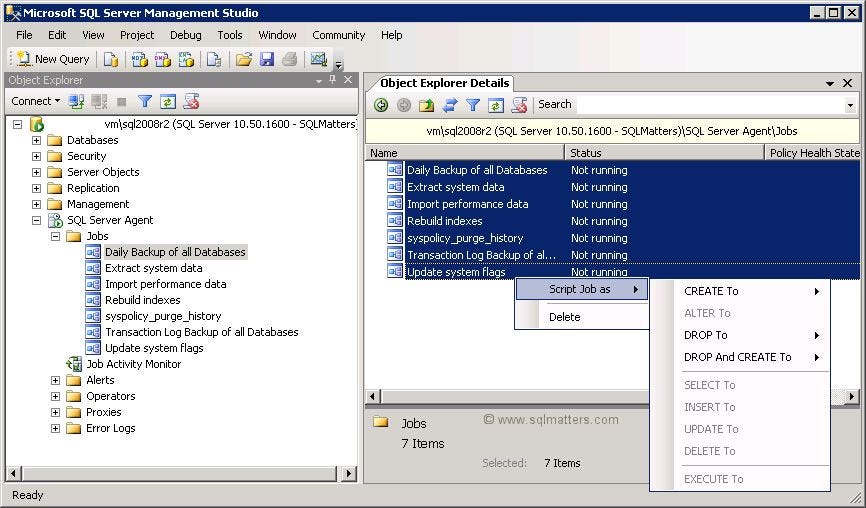Choose CREATE To in the script submenu
Screen dimensions: 866x508
coord(740,291)
